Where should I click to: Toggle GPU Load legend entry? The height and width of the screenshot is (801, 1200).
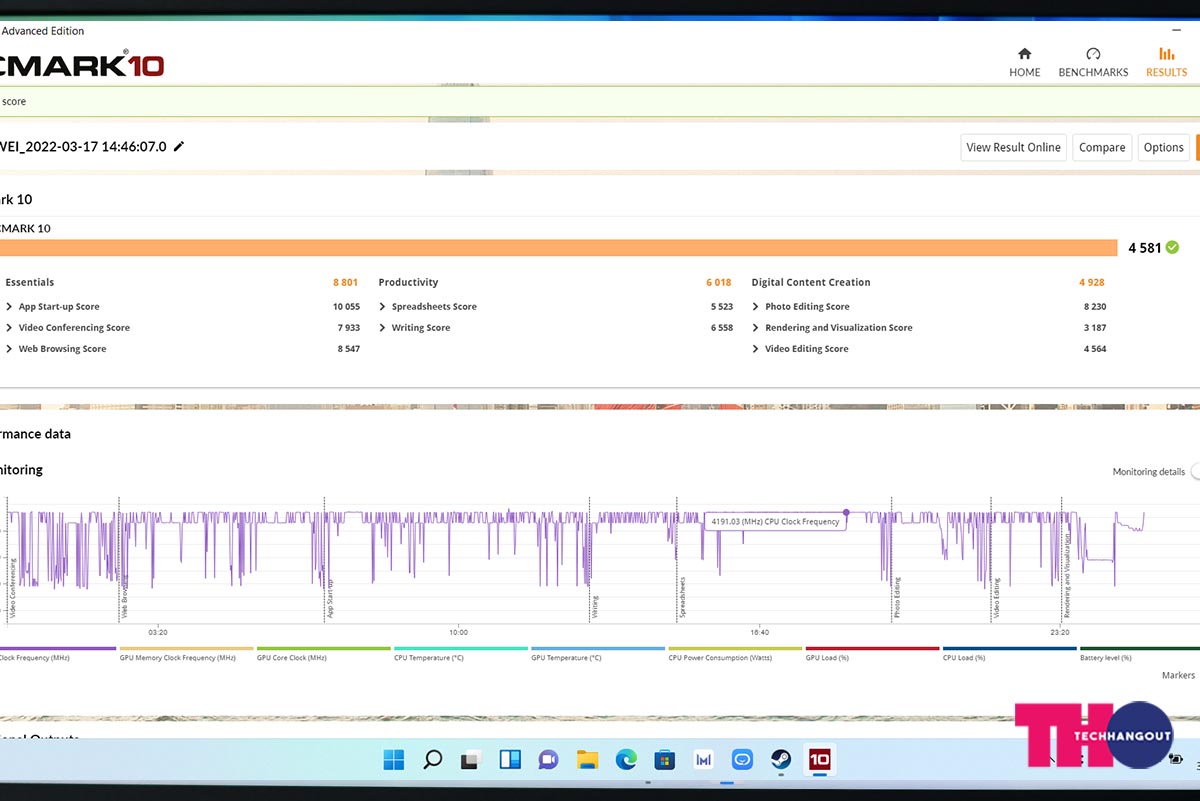(871, 654)
